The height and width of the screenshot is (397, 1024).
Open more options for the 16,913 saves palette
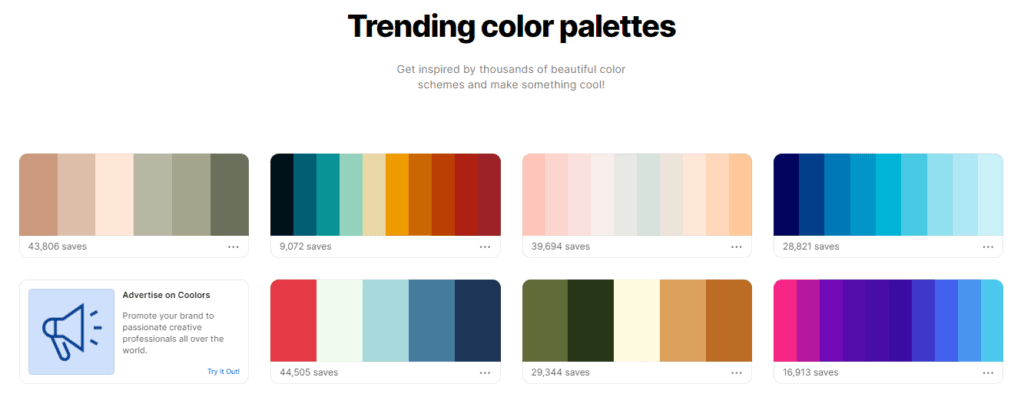point(988,373)
